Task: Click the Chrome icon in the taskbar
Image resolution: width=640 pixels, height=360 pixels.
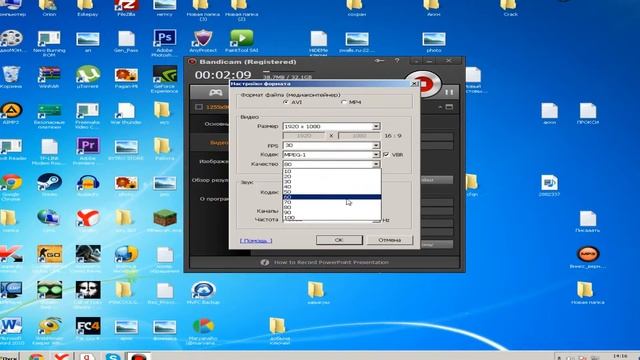Action: pyautogui.click(x=36, y=356)
